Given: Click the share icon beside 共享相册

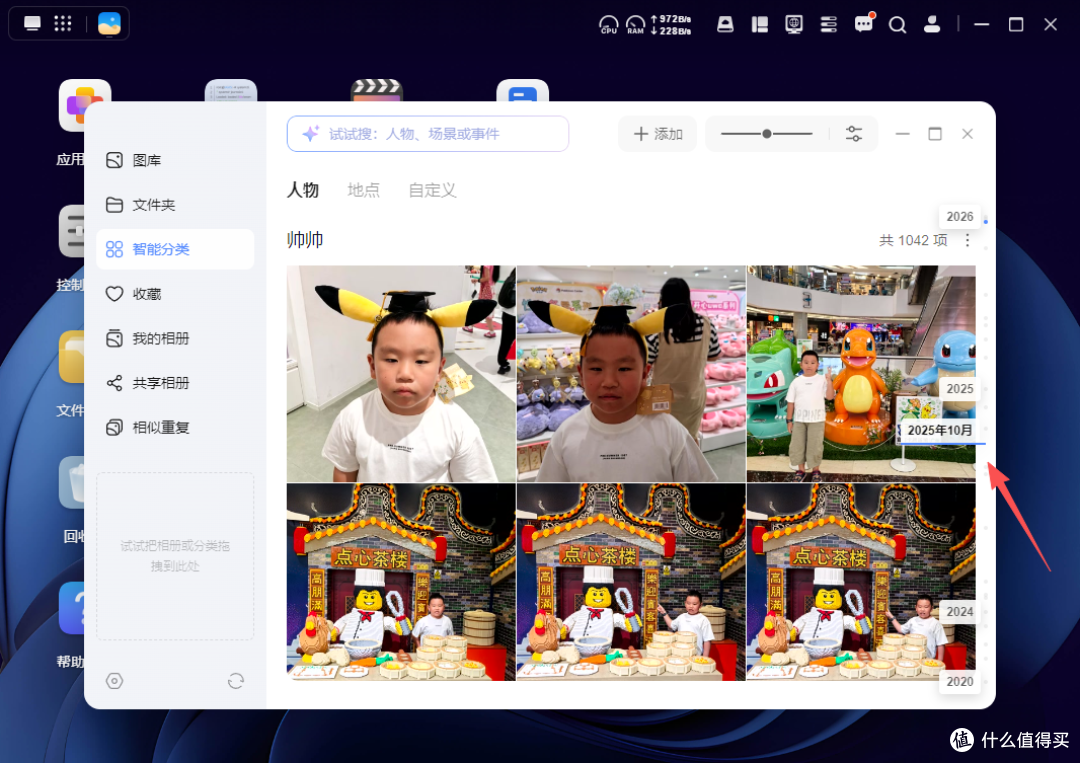Looking at the screenshot, I should (x=114, y=383).
